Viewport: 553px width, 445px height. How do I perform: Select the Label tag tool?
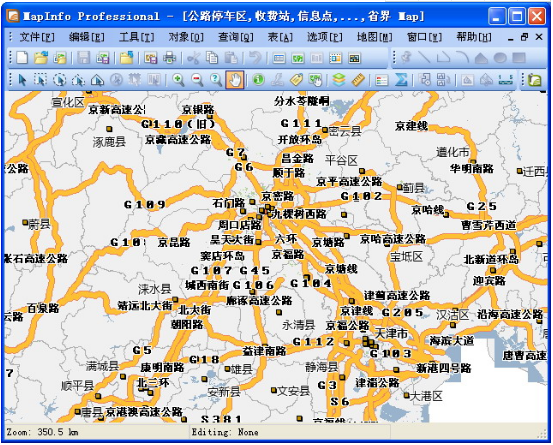coord(296,80)
